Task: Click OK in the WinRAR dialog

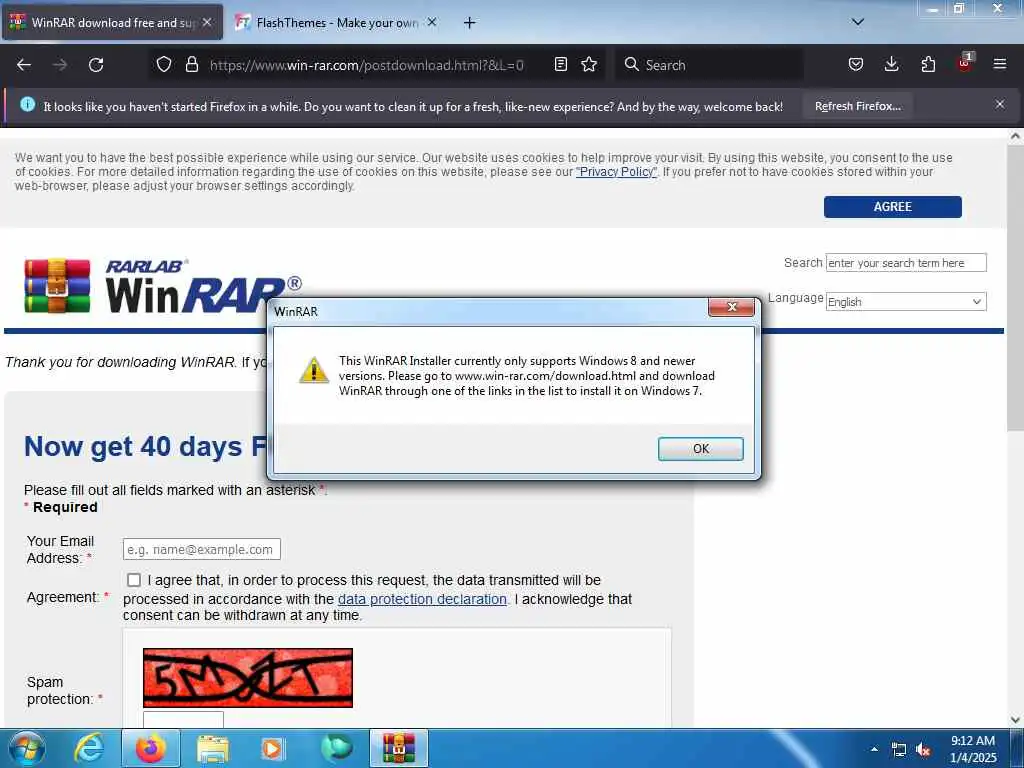Action: coord(701,449)
